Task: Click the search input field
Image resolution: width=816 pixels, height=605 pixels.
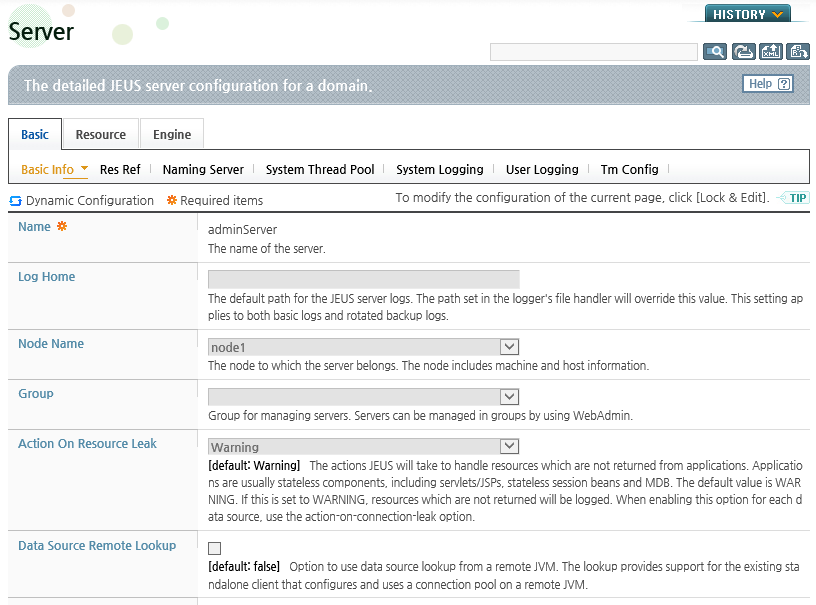Action: pyautogui.click(x=594, y=52)
